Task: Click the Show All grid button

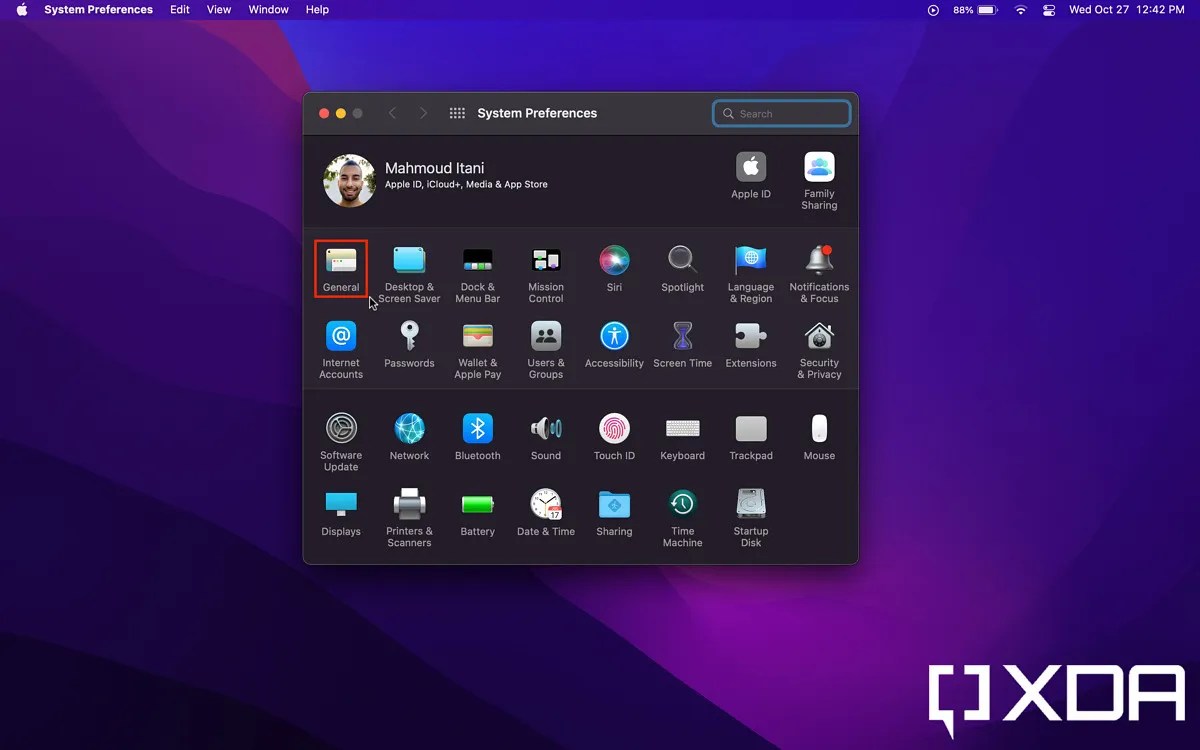Action: (x=457, y=113)
